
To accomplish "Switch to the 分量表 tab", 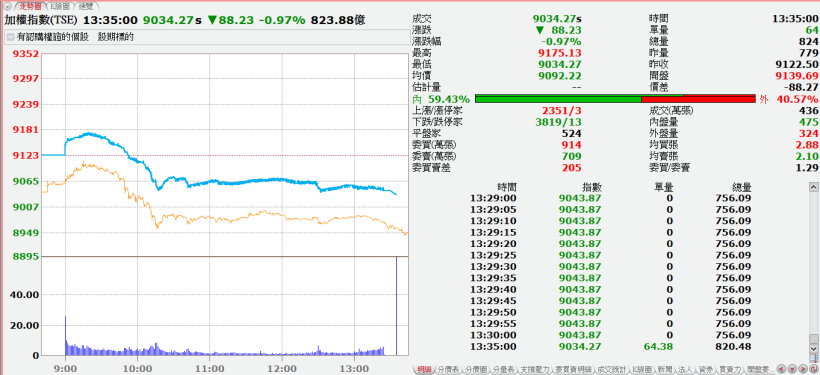I will point(505,369).
